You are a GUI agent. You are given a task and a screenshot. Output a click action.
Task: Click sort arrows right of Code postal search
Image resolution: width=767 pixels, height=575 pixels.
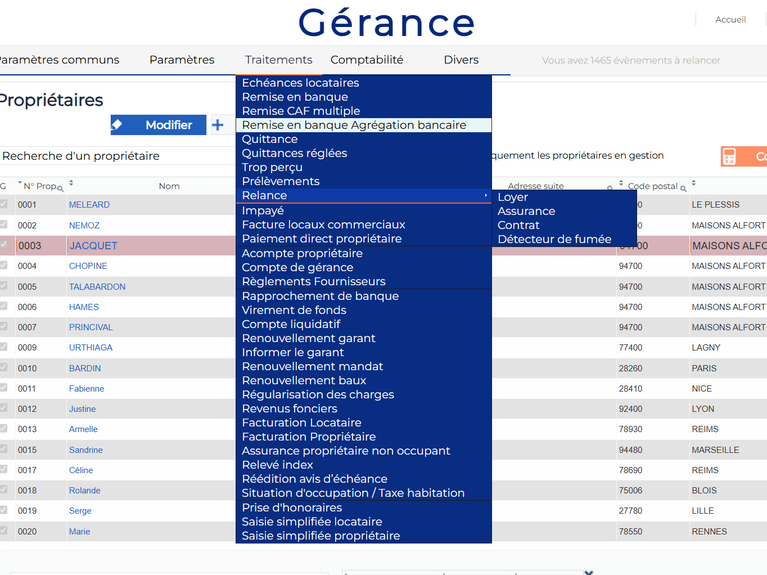pyautogui.click(x=694, y=184)
